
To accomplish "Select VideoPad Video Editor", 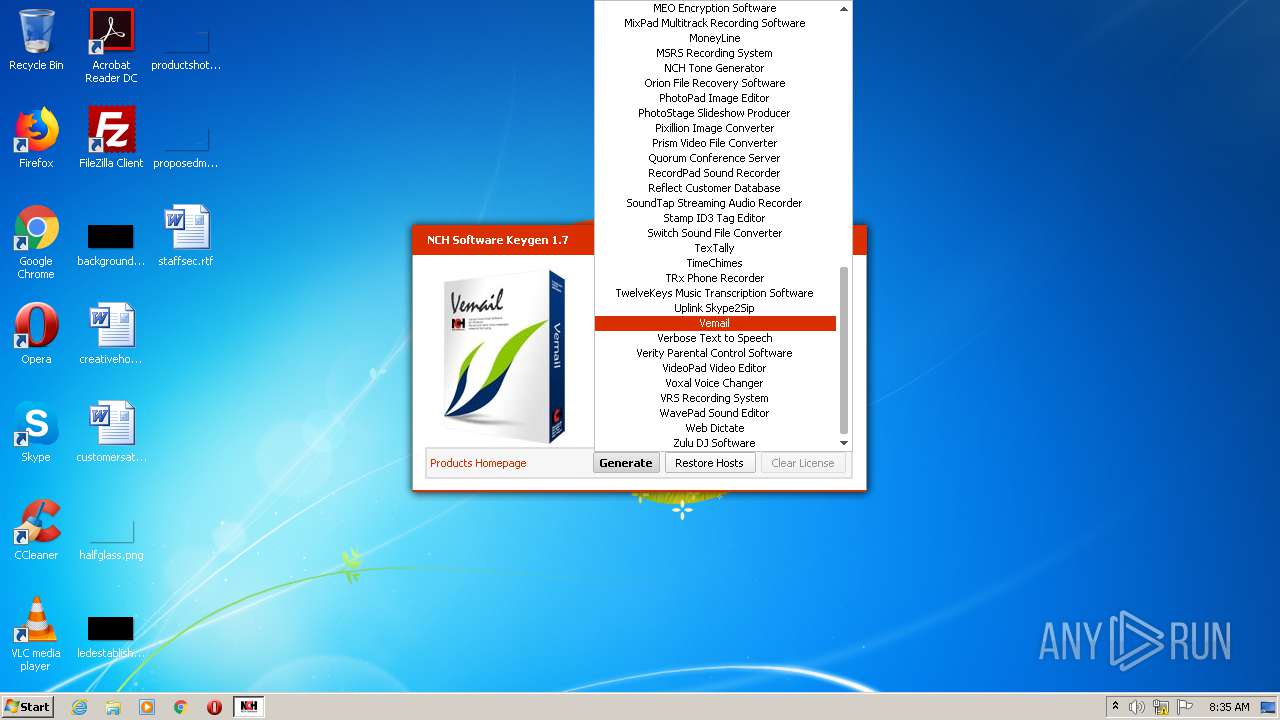I will 715,368.
